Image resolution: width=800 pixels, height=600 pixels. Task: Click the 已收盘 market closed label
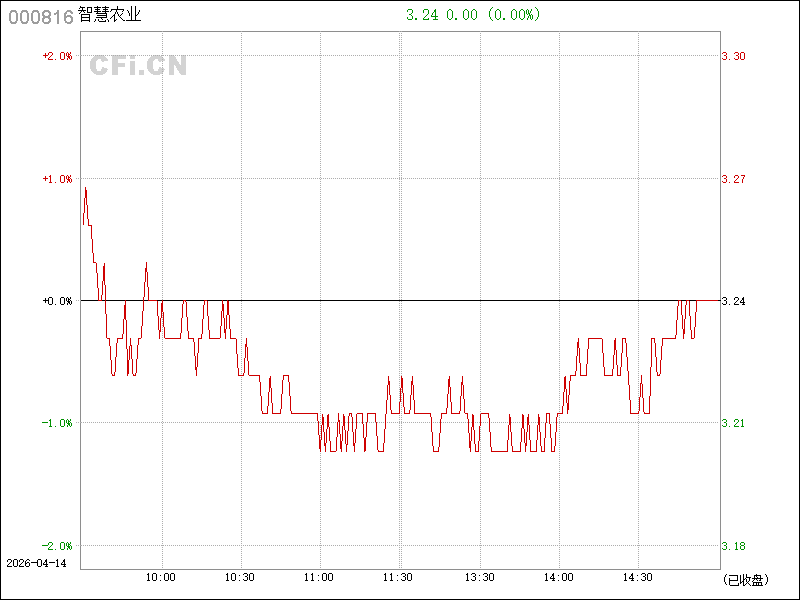746,579
